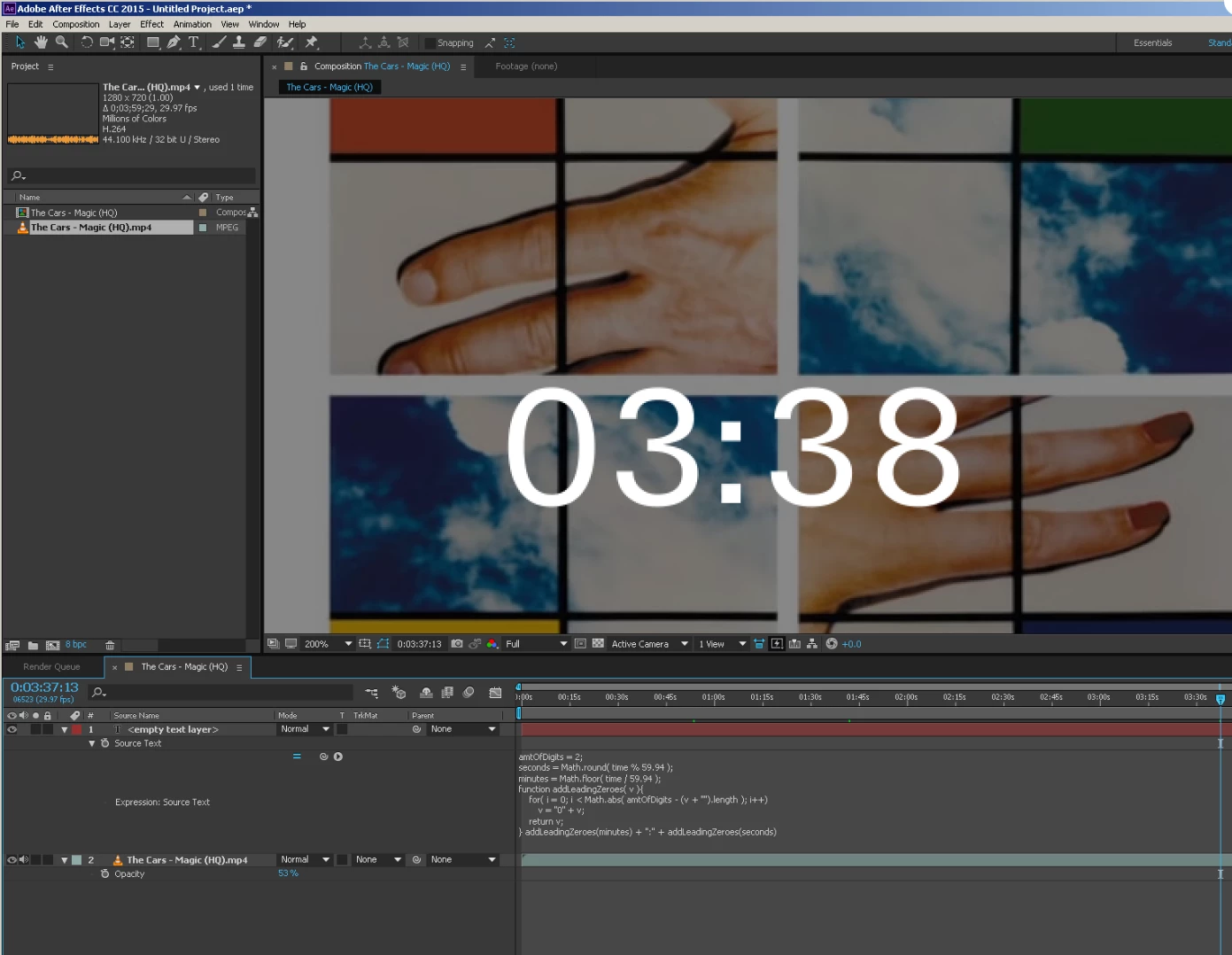The width and height of the screenshot is (1232, 955).
Task: Open Mode dropdown for empty text layer
Action: (x=305, y=730)
